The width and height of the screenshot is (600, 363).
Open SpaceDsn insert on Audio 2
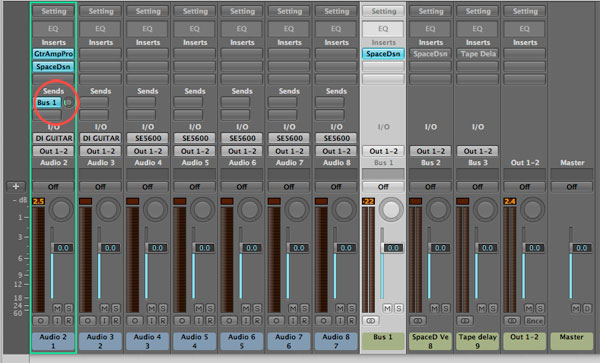(x=53, y=67)
